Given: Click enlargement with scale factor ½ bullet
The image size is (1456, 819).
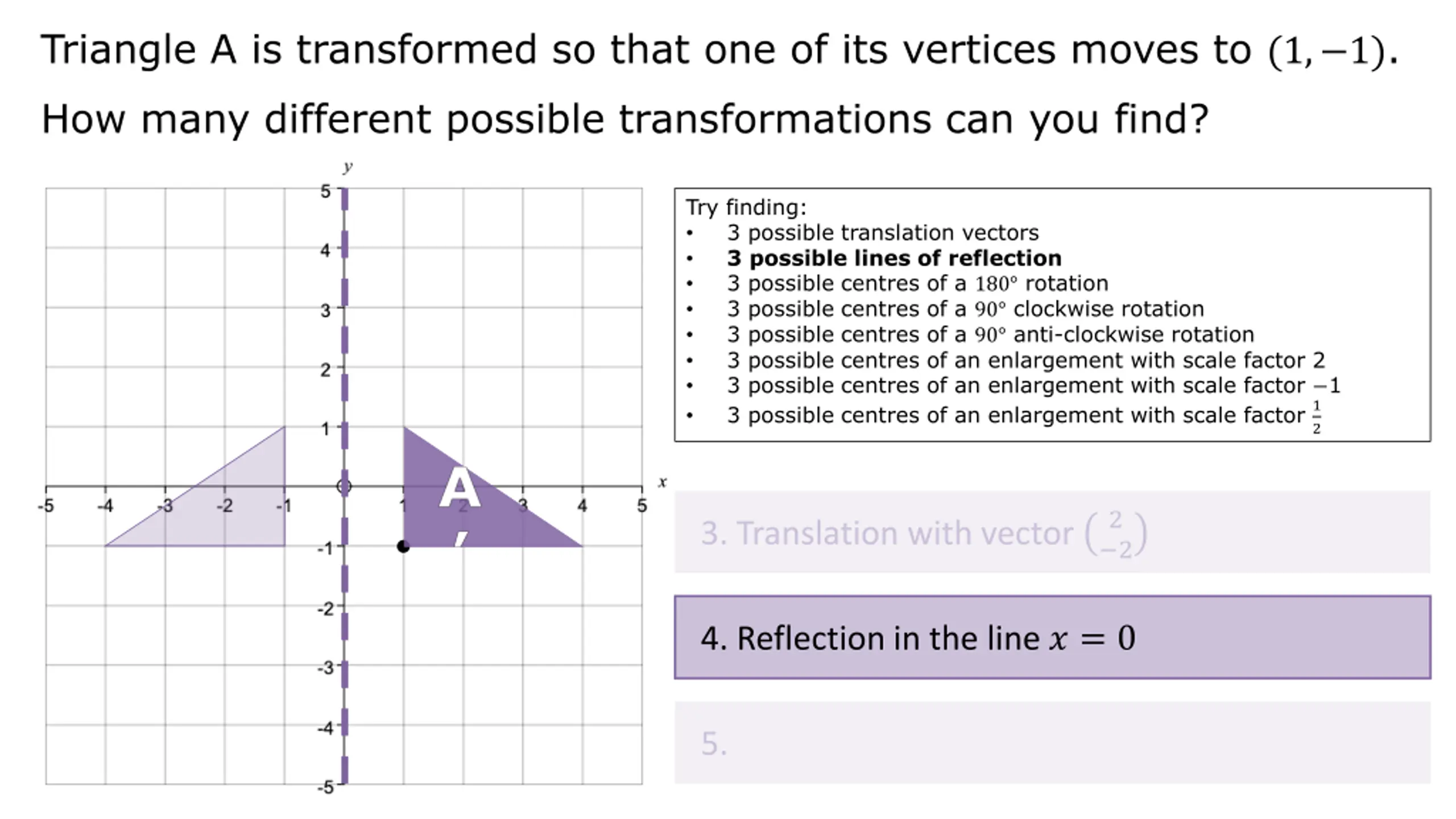Looking at the screenshot, I should point(1024,416).
